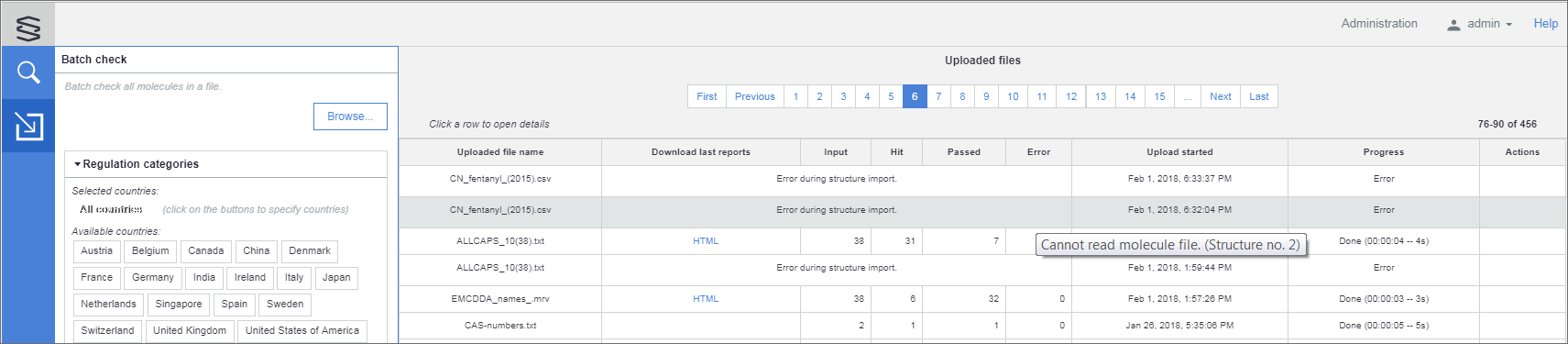Click 'Done (00:00:03 -- 3s)' progress cell

click(x=1384, y=299)
